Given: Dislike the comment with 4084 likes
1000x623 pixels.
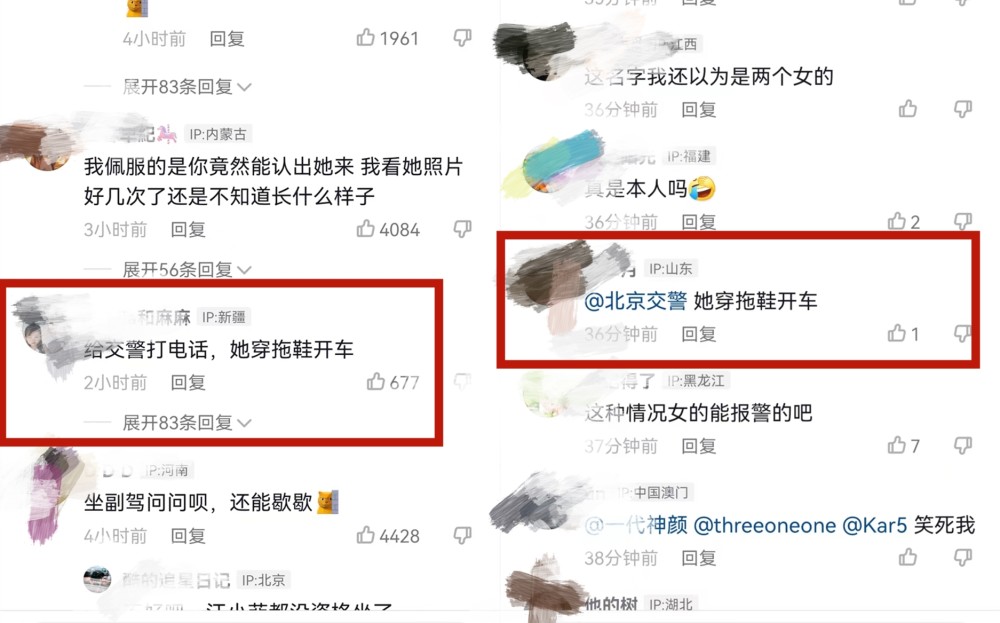Looking at the screenshot, I should tap(462, 228).
